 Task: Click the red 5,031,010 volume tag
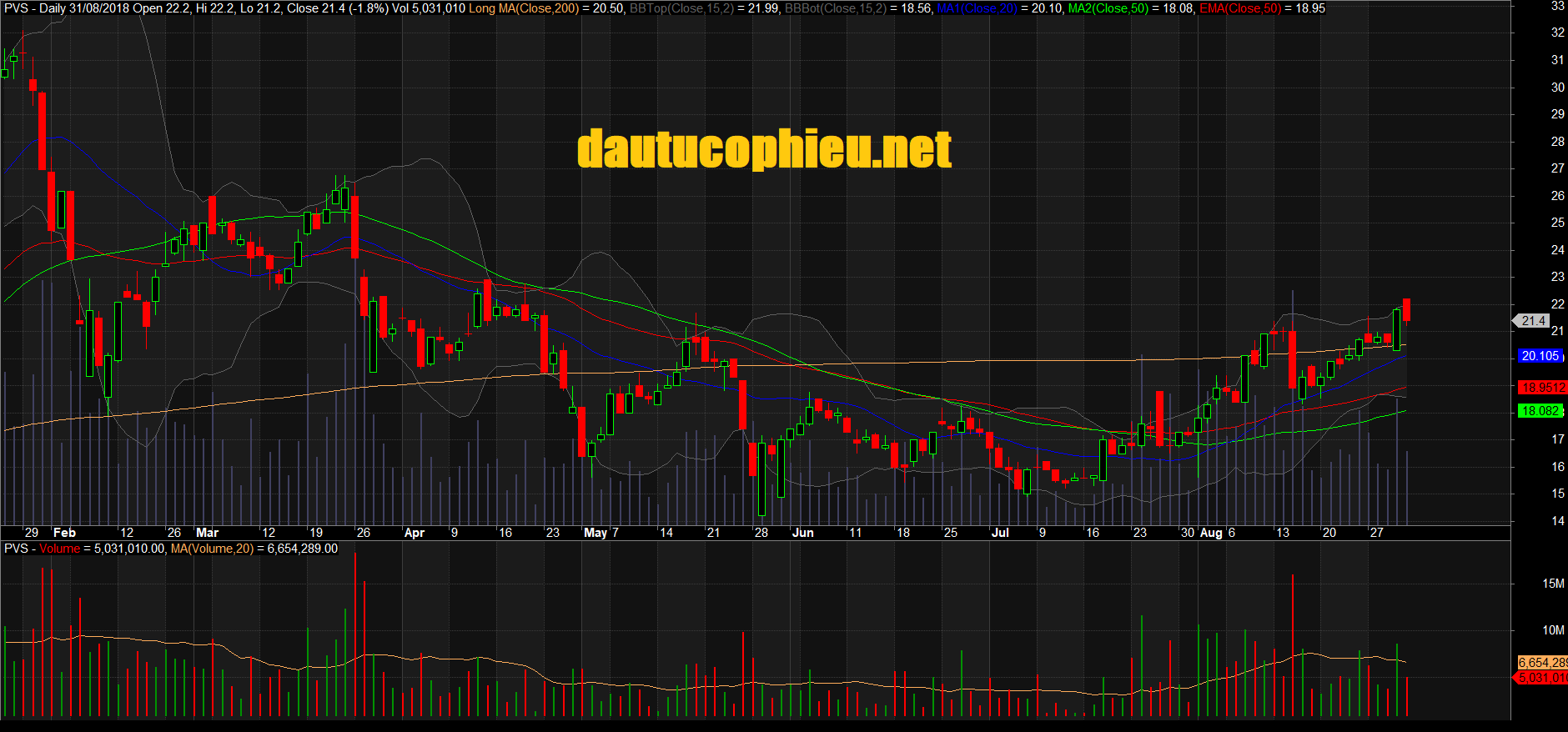pyautogui.click(x=1541, y=678)
